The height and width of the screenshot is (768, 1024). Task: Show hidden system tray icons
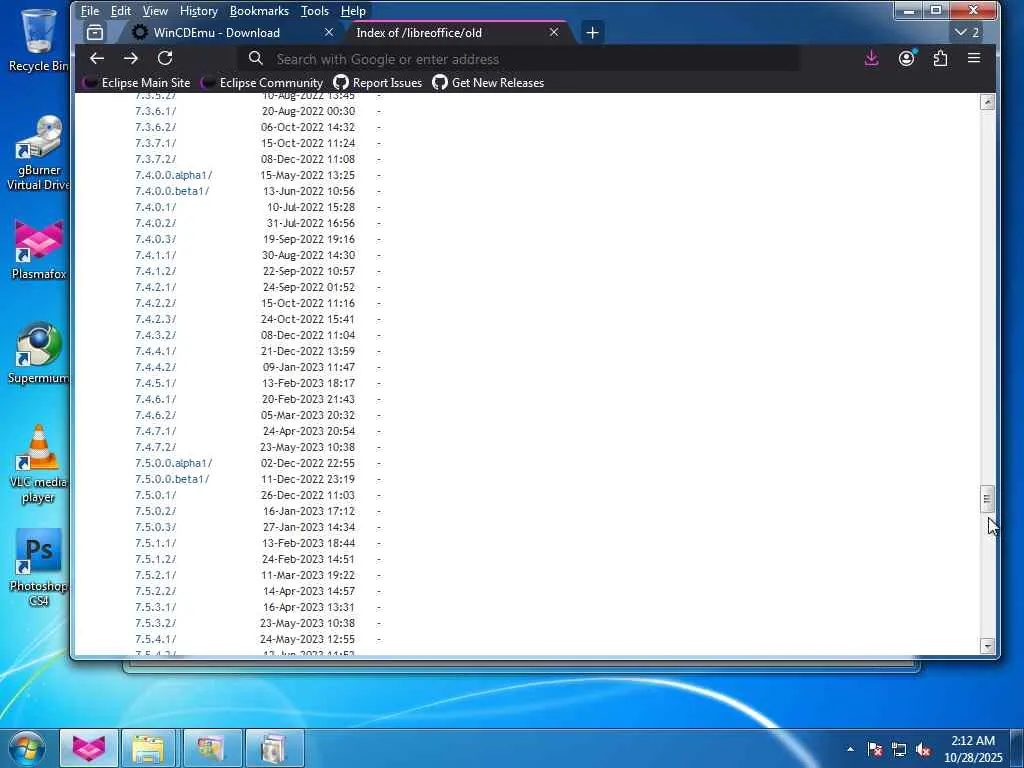click(850, 749)
